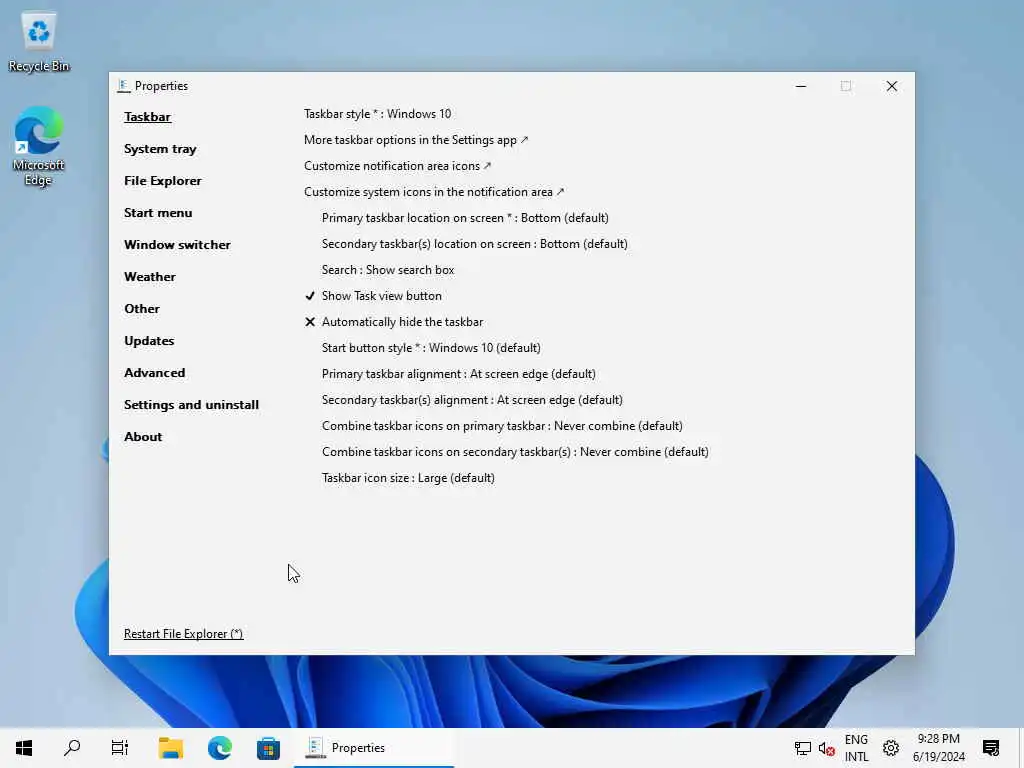Open Customize system icons in notification area

coord(434,192)
